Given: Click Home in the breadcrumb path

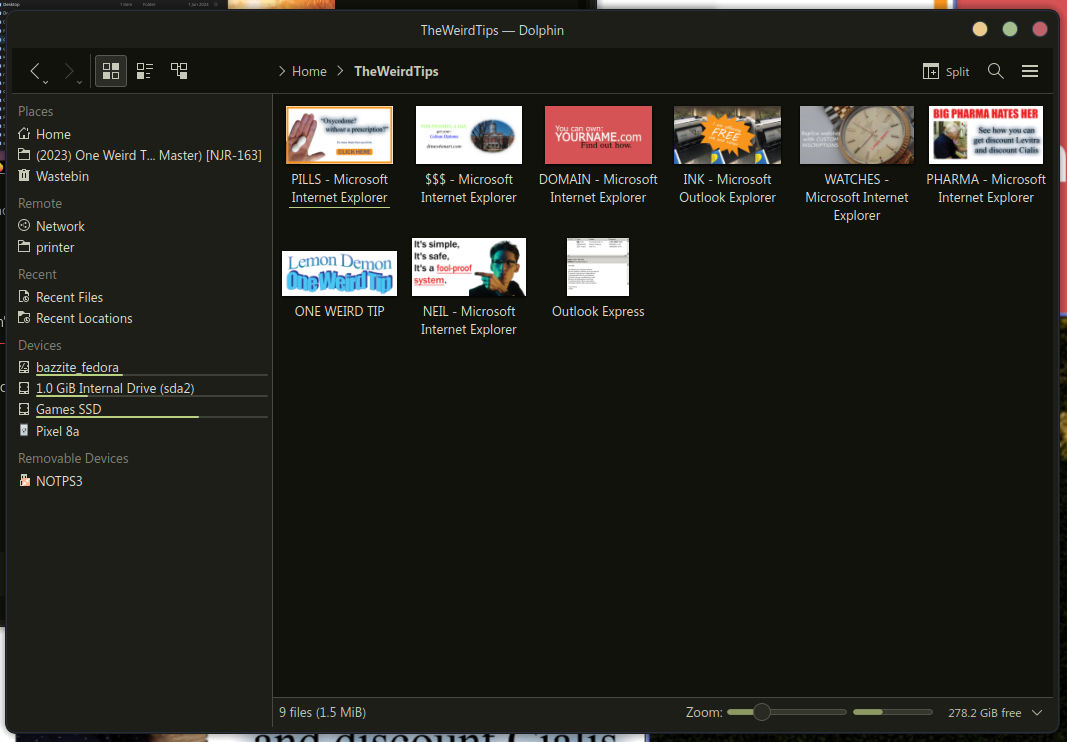Looking at the screenshot, I should pyautogui.click(x=309, y=71).
